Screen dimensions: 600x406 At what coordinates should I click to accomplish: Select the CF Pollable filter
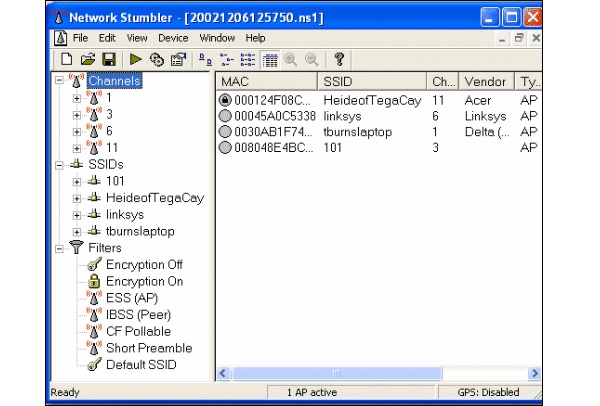138,331
